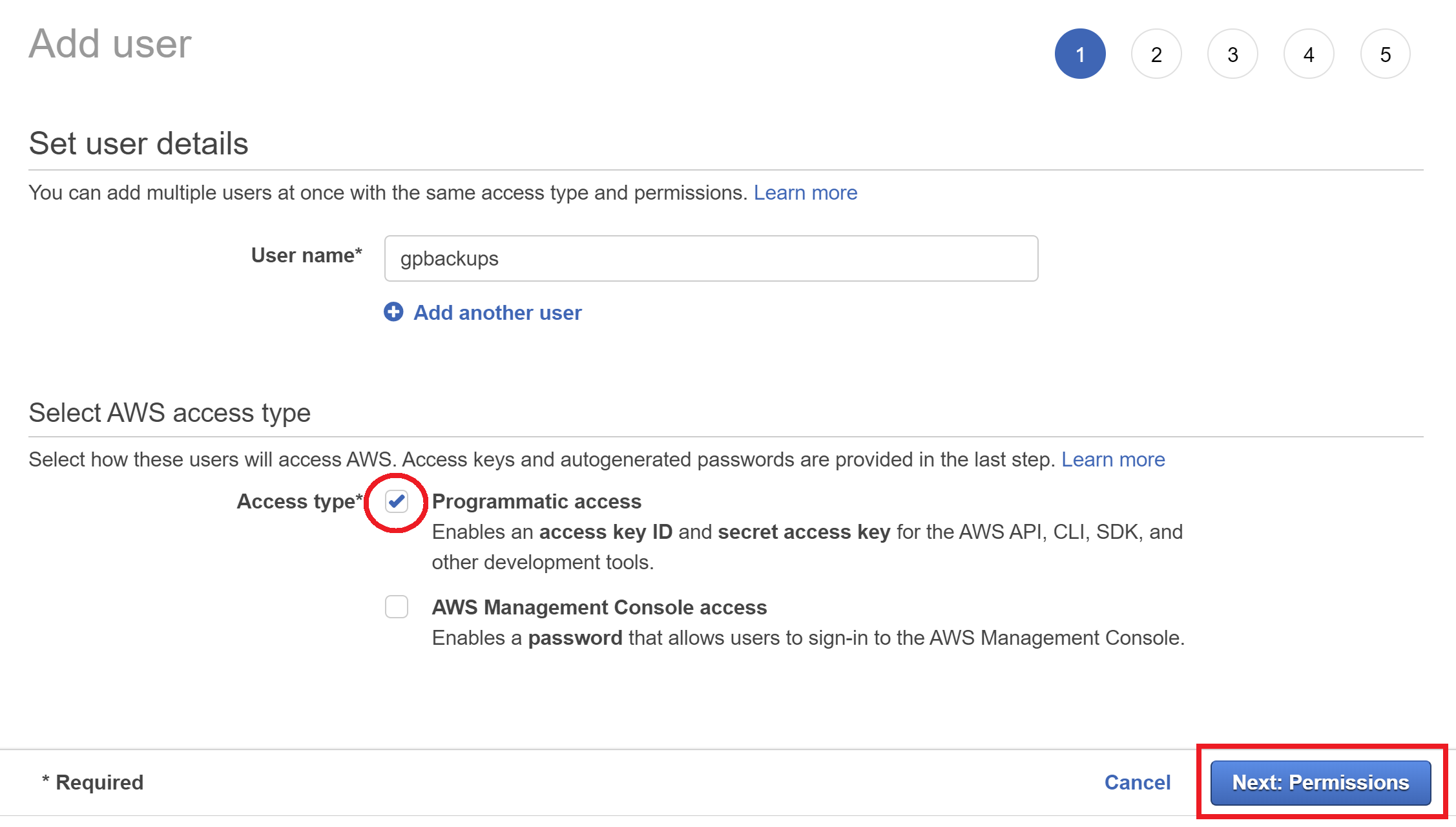Click Add another user link

coord(497,313)
